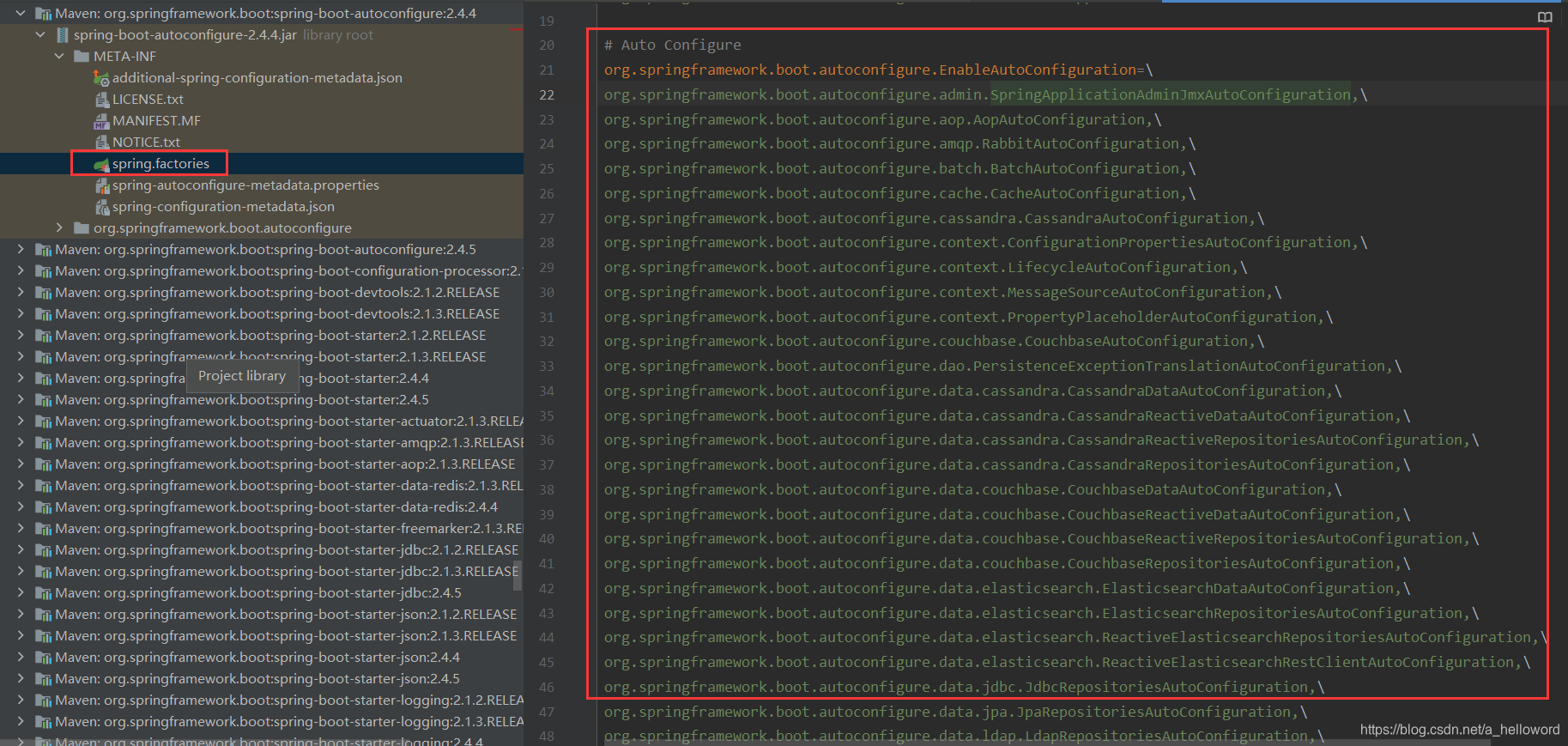
Task: Click the spring.factories leaf file icon
Action: (x=102, y=164)
